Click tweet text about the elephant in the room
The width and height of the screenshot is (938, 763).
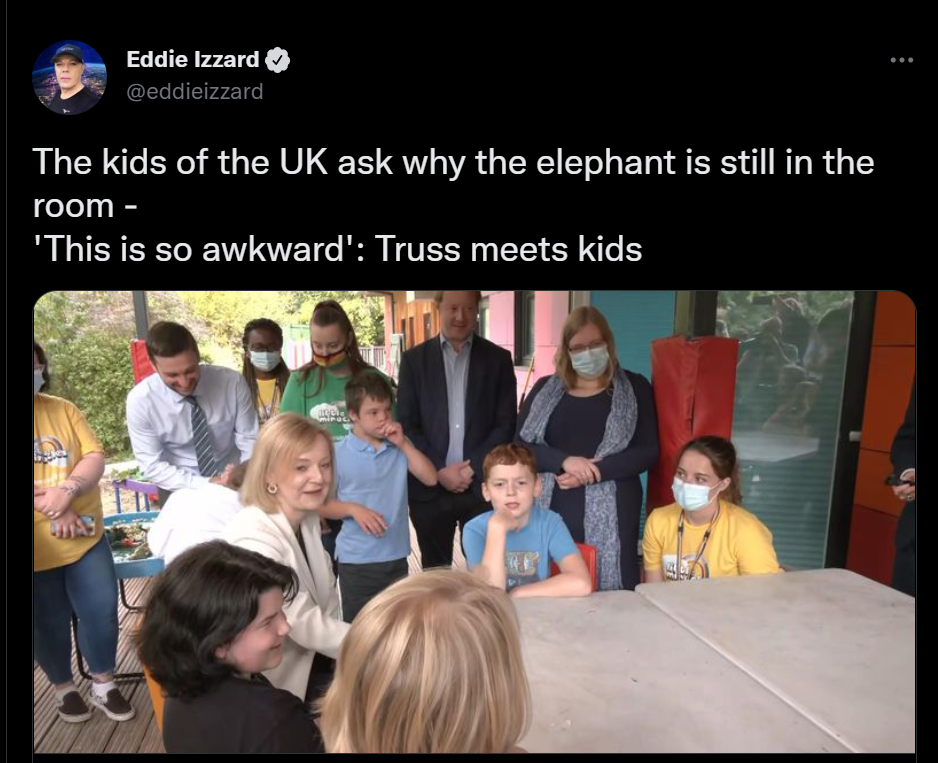[x=453, y=183]
